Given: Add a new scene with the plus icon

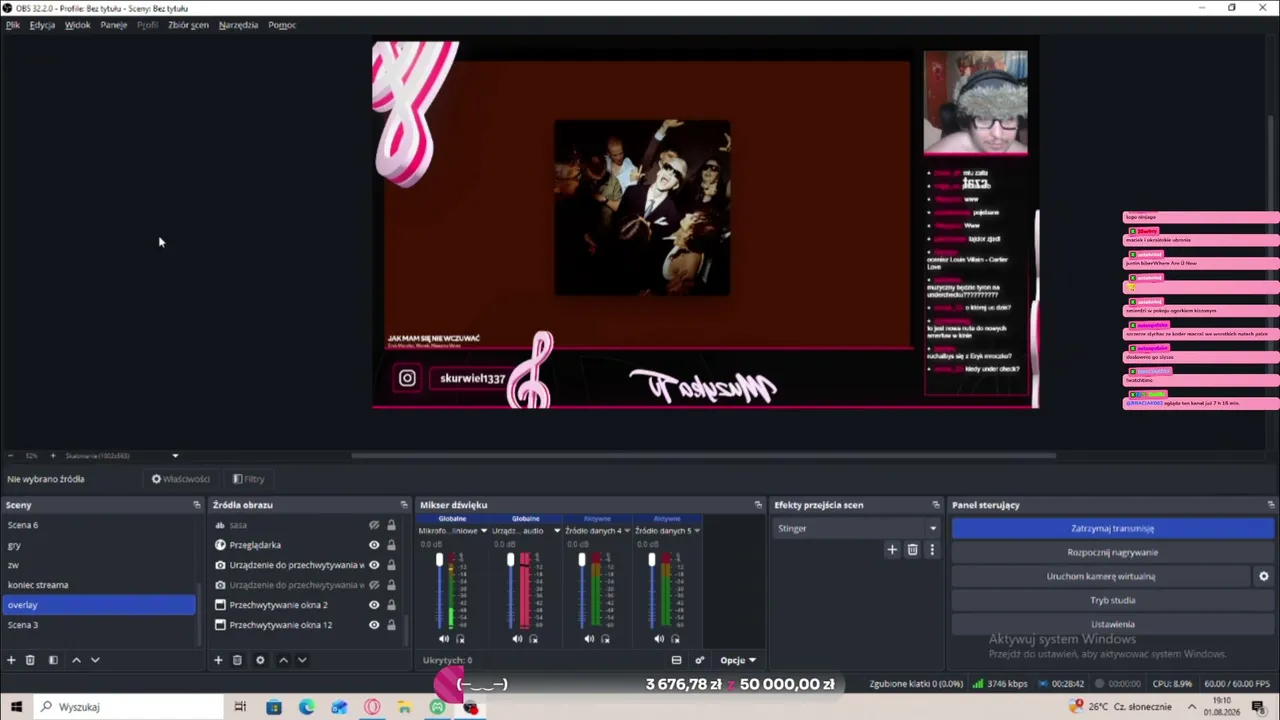Looking at the screenshot, I should (x=12, y=660).
